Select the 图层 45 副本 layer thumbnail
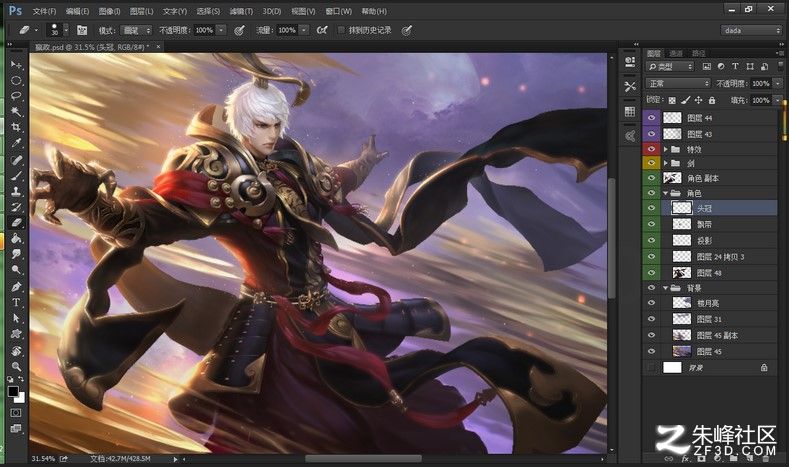Viewport: 789px width, 467px height. coord(682,335)
